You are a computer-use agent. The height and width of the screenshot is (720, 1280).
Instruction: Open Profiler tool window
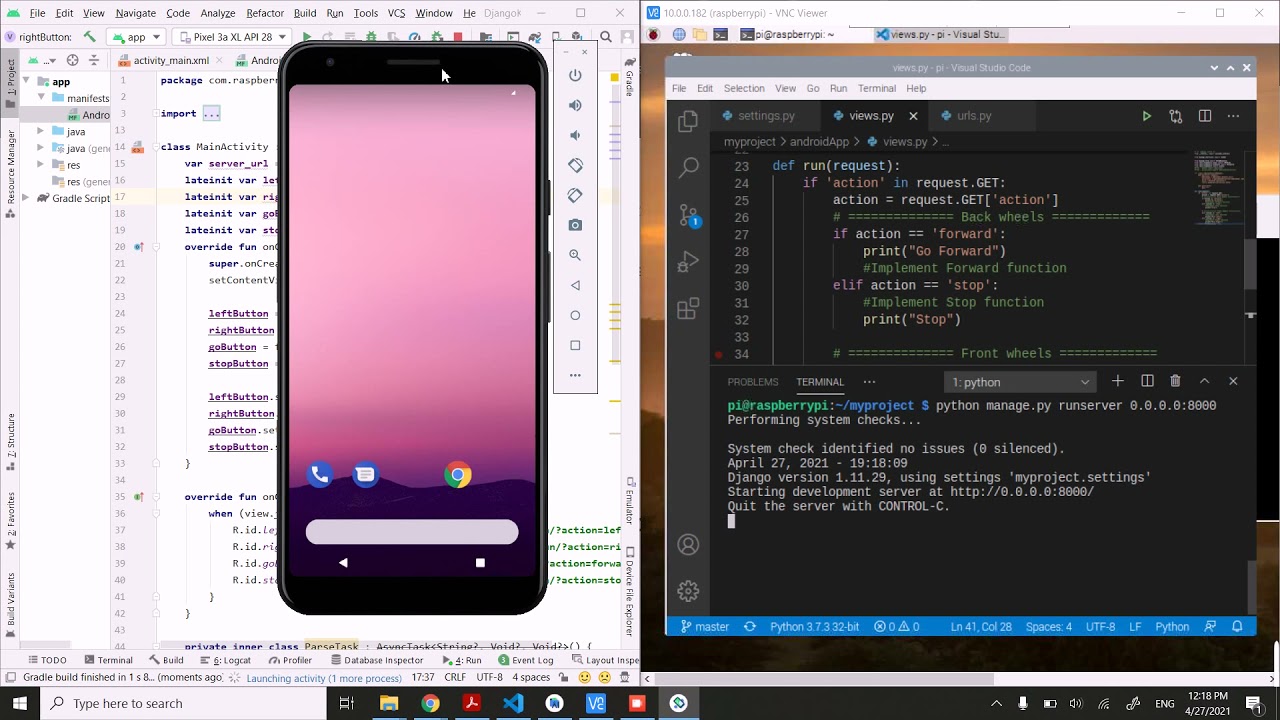point(290,660)
